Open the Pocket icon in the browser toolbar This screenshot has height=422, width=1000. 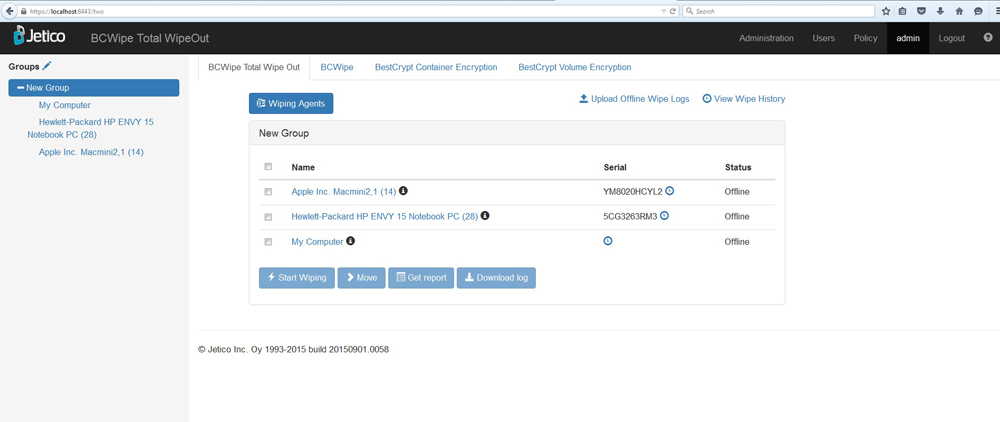[922, 11]
